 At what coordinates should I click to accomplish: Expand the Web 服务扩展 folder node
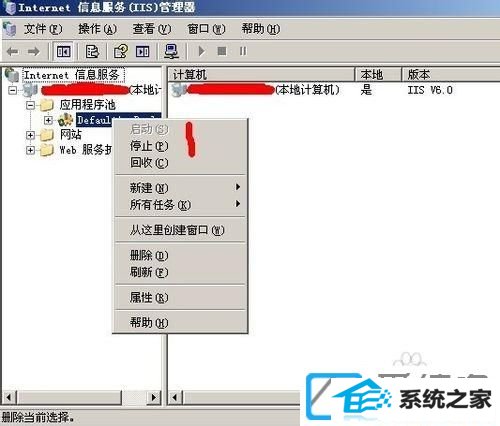30,150
